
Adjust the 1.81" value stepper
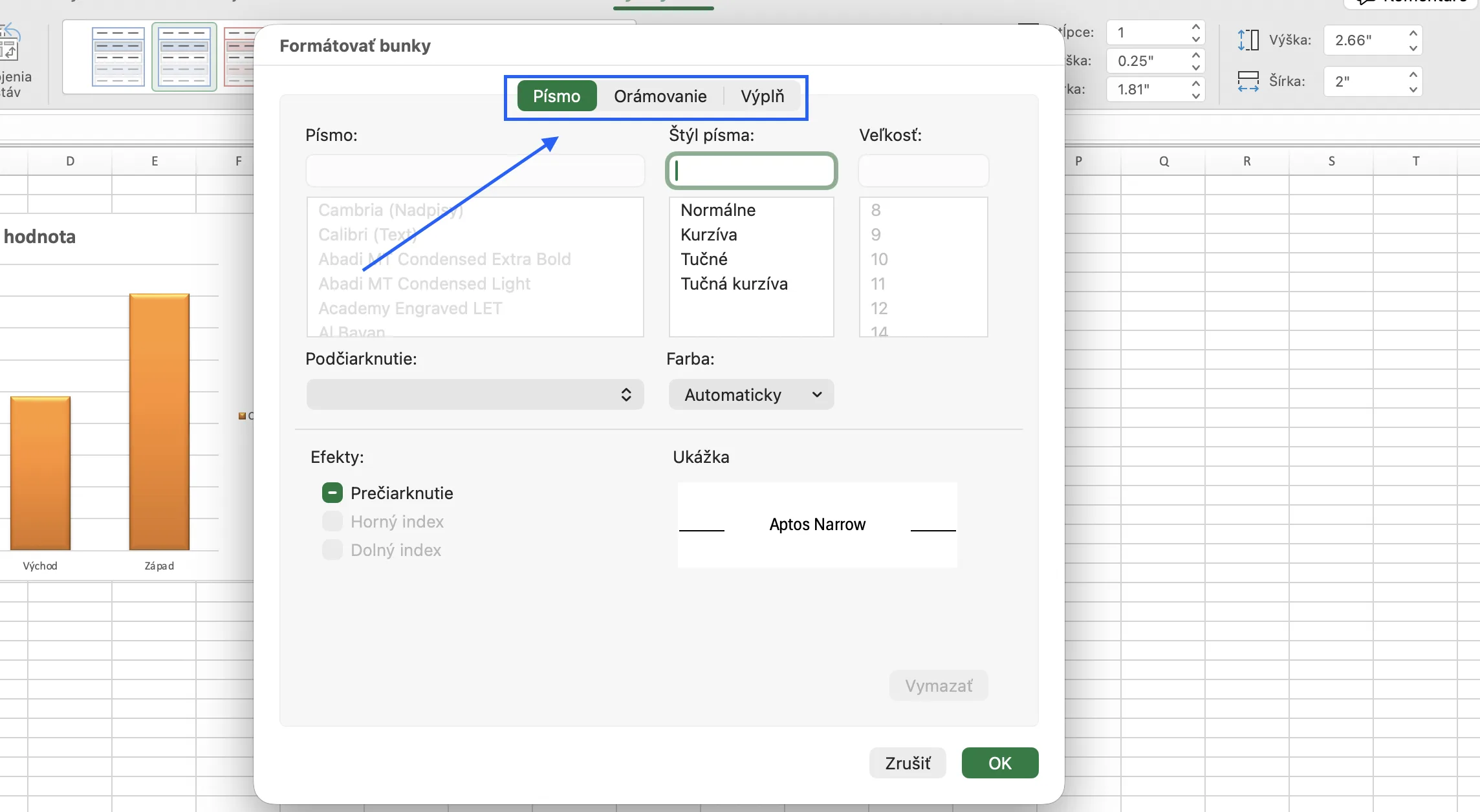[x=1196, y=89]
